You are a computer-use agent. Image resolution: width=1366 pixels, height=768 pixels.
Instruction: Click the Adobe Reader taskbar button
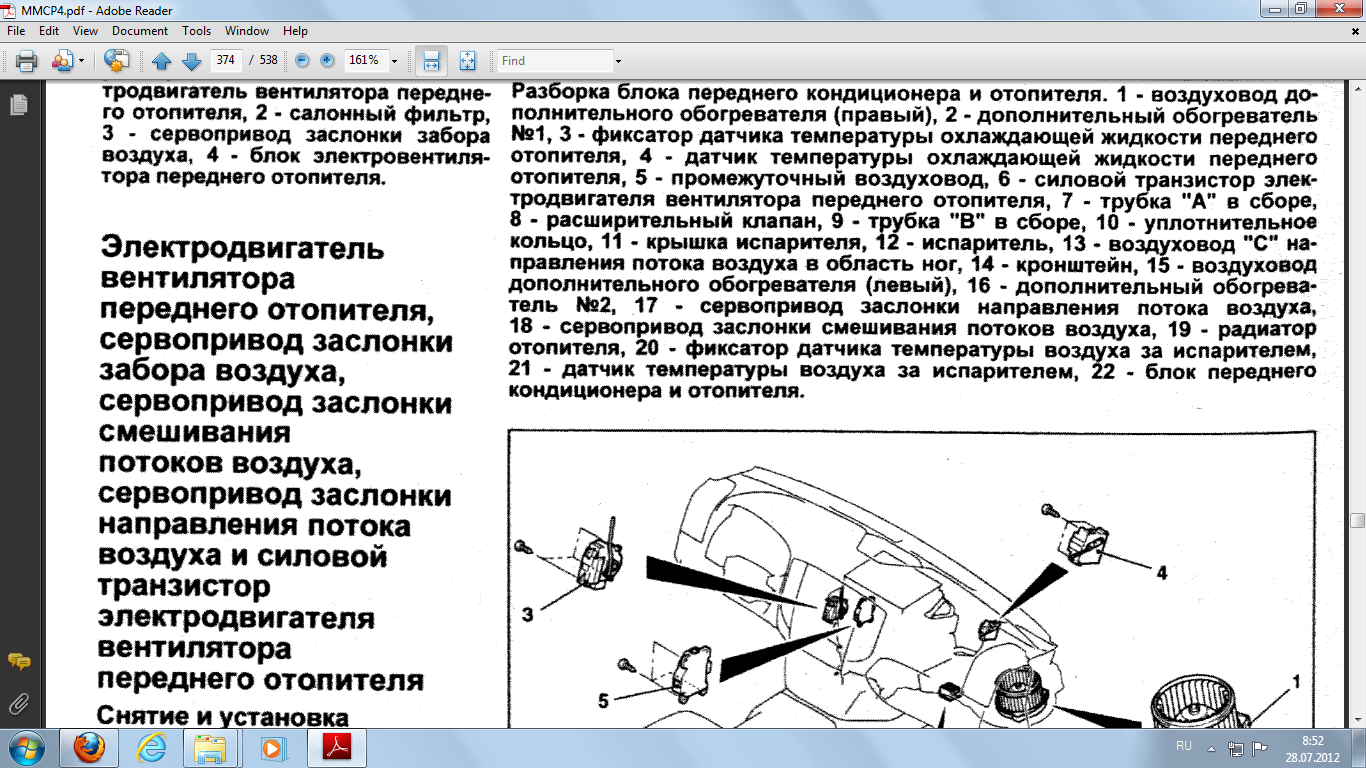click(x=335, y=748)
